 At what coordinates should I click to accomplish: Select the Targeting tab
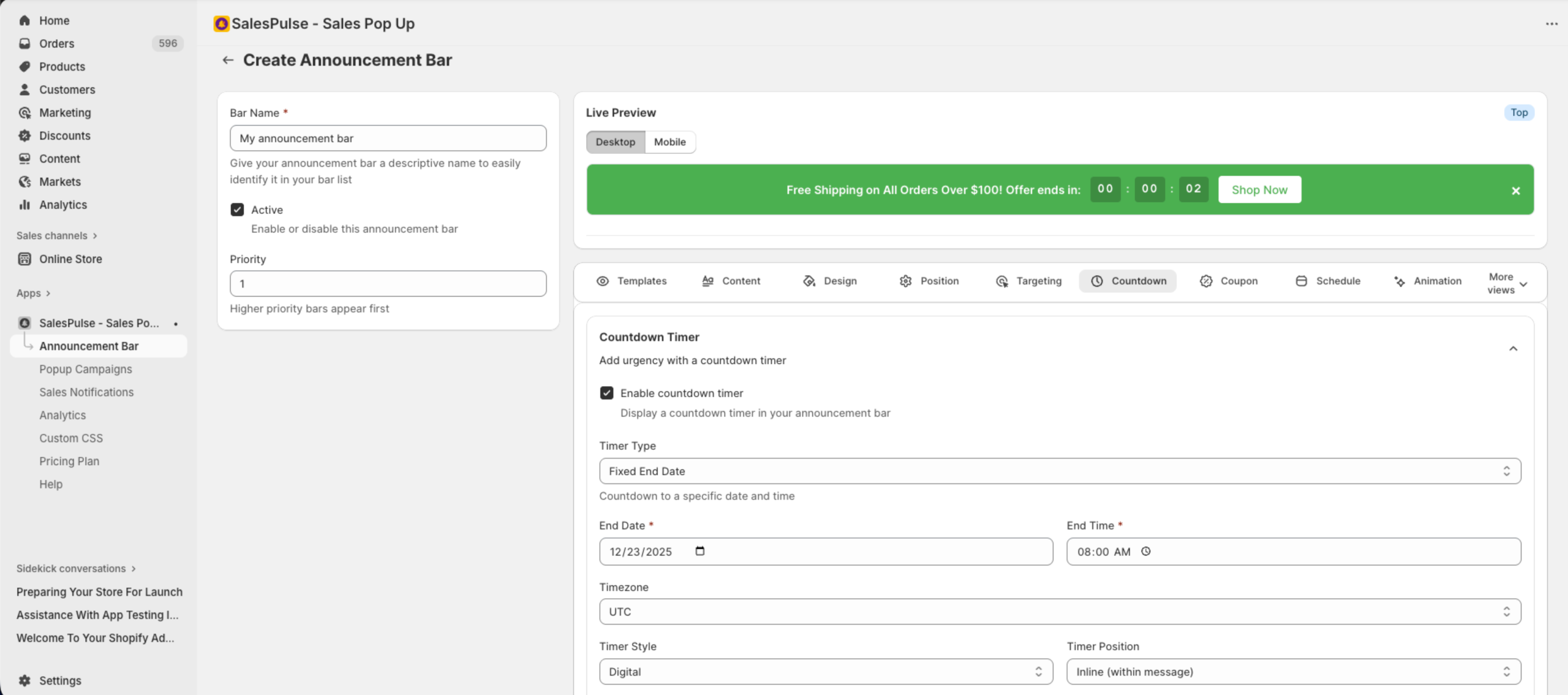pyautogui.click(x=1038, y=281)
